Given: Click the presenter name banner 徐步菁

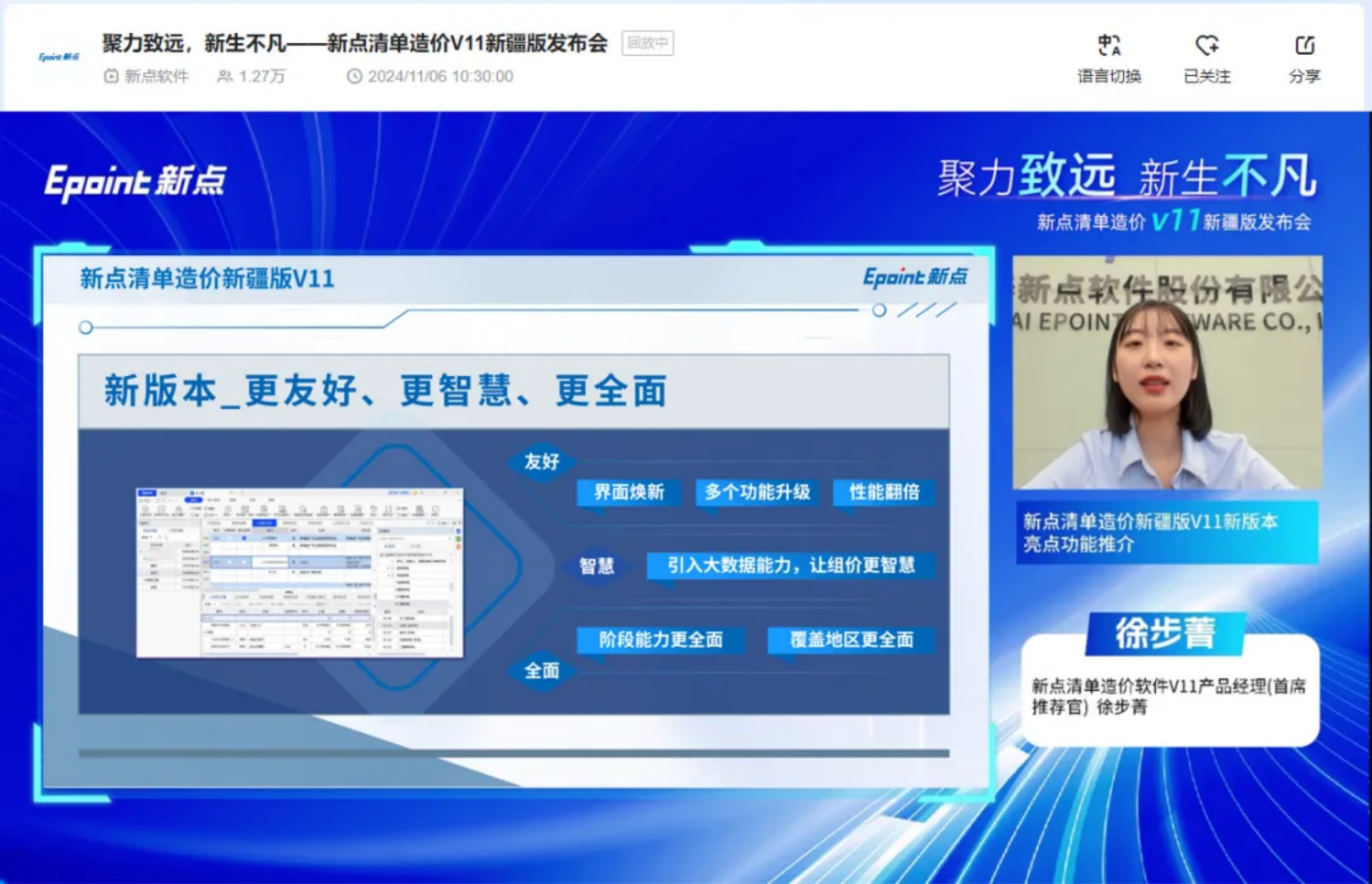Looking at the screenshot, I should [1165, 633].
